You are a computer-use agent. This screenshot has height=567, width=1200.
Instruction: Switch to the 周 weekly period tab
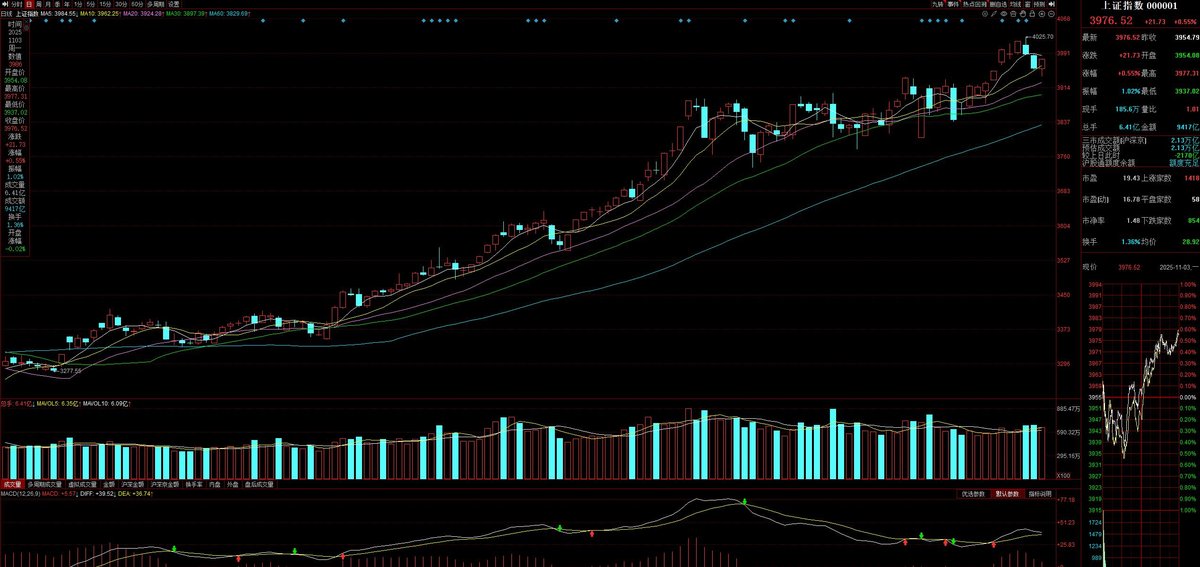pos(39,4)
